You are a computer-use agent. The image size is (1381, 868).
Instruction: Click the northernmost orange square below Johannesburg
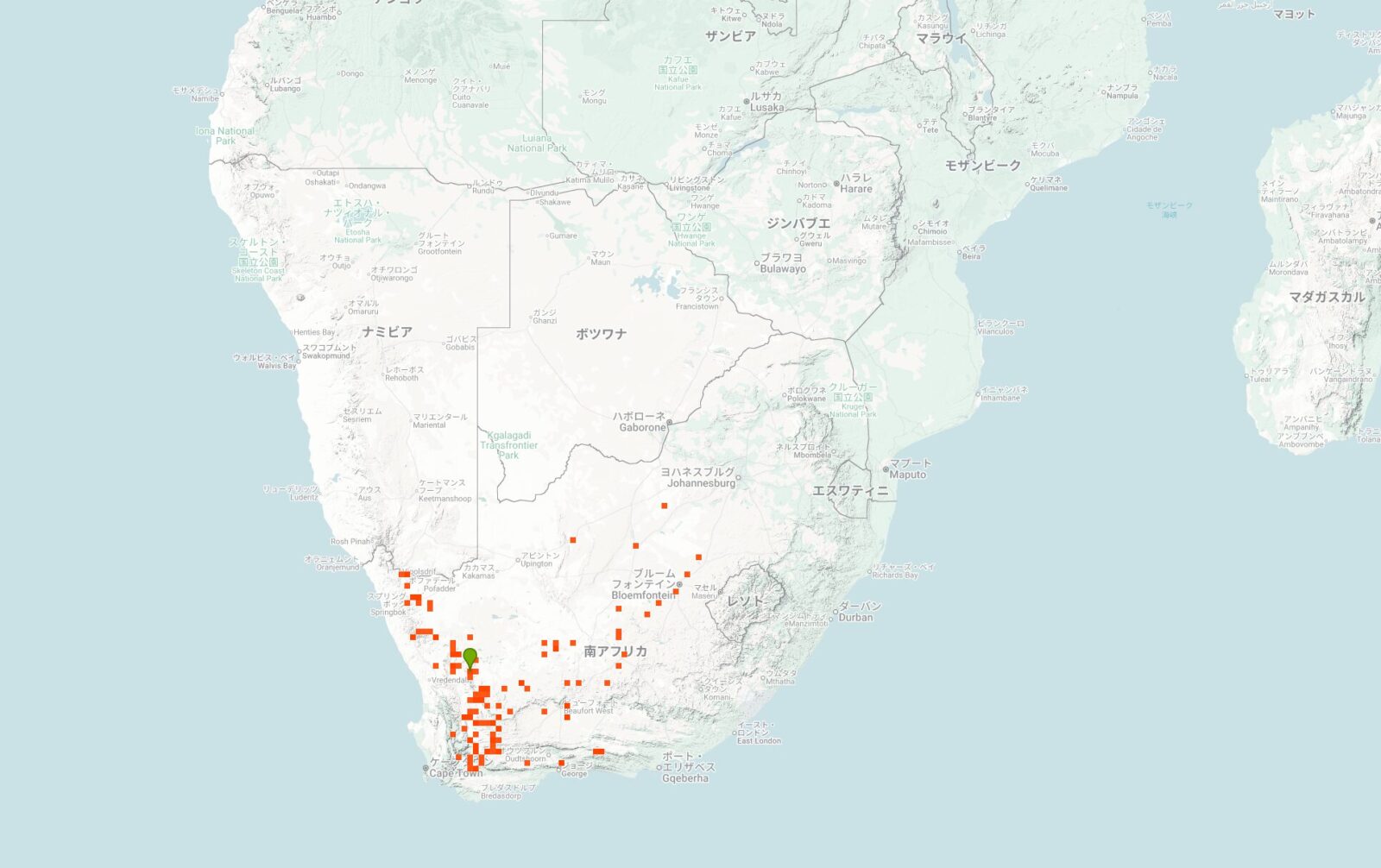tap(665, 506)
